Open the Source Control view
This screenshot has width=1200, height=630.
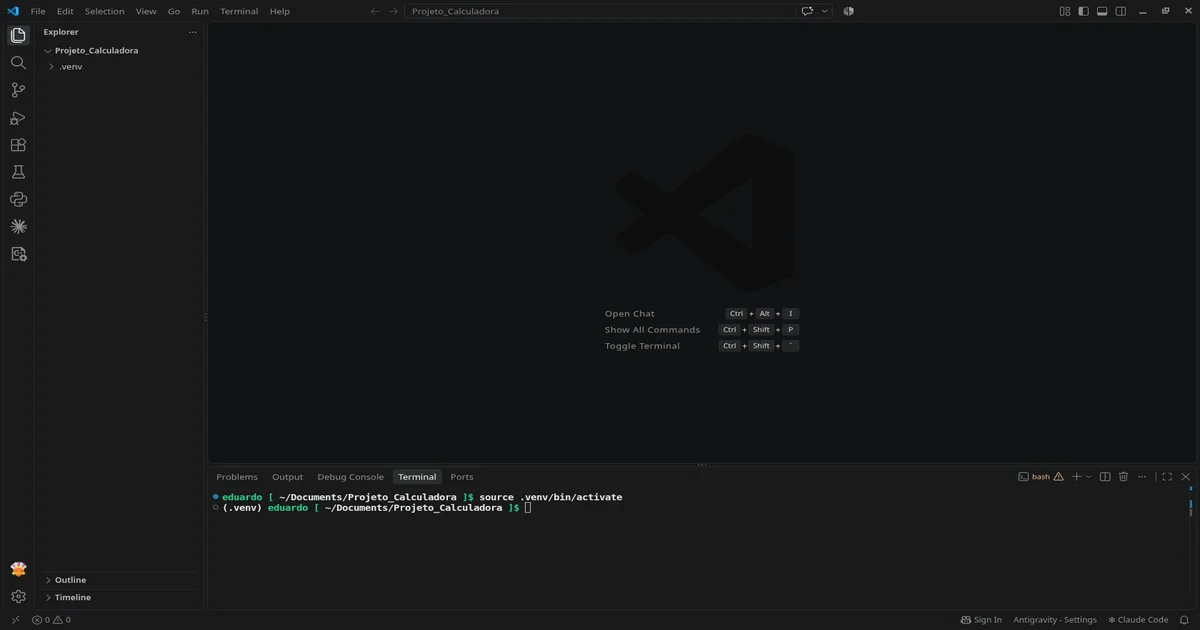coord(18,90)
